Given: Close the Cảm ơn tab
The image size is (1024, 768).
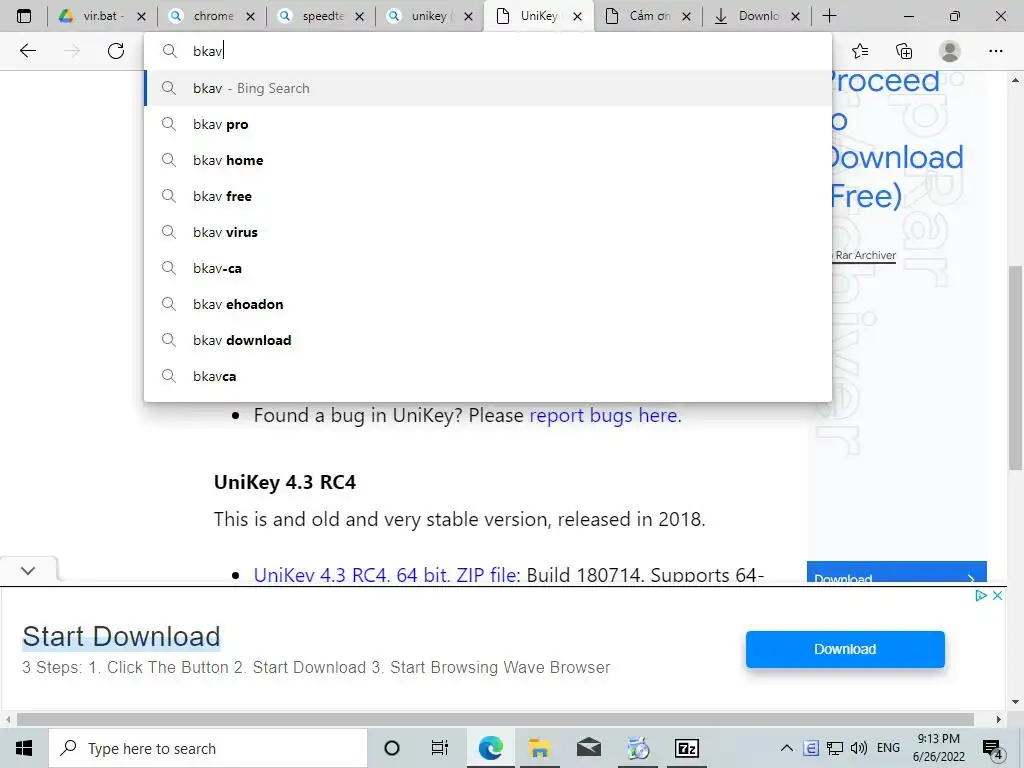Looking at the screenshot, I should (x=686, y=17).
